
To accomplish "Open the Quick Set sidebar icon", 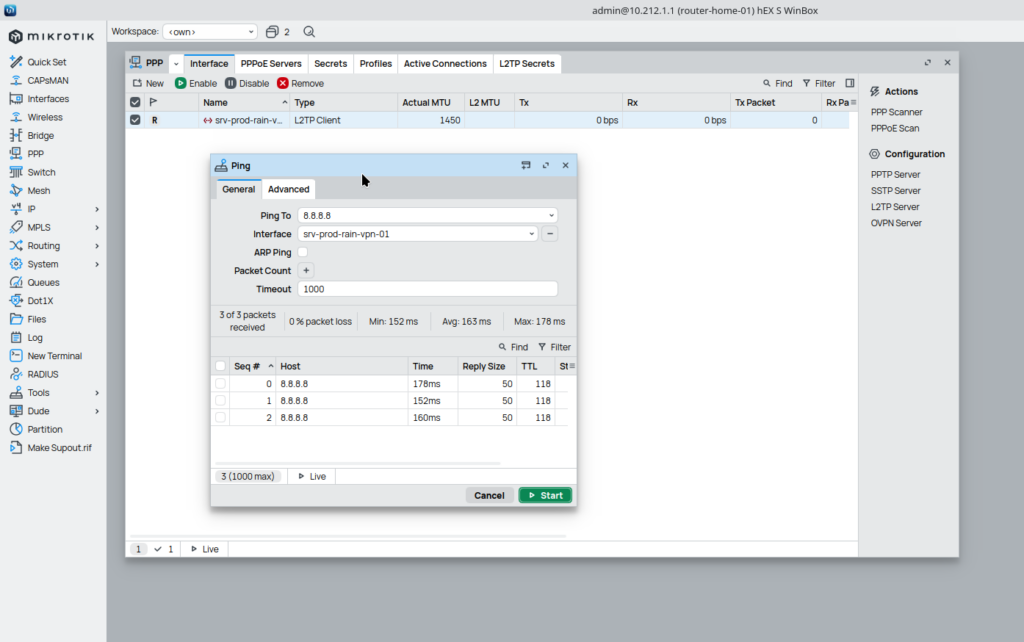I will tap(16, 62).
